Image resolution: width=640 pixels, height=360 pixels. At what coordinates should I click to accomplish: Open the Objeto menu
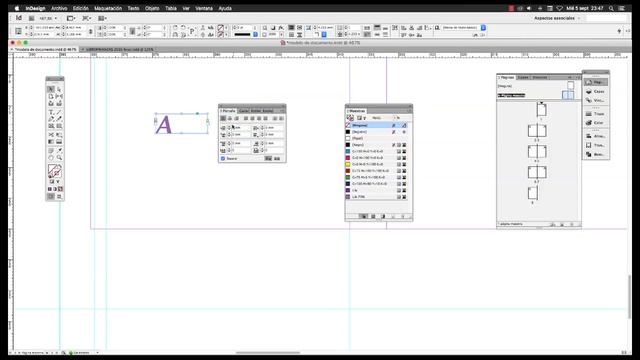[152, 8]
